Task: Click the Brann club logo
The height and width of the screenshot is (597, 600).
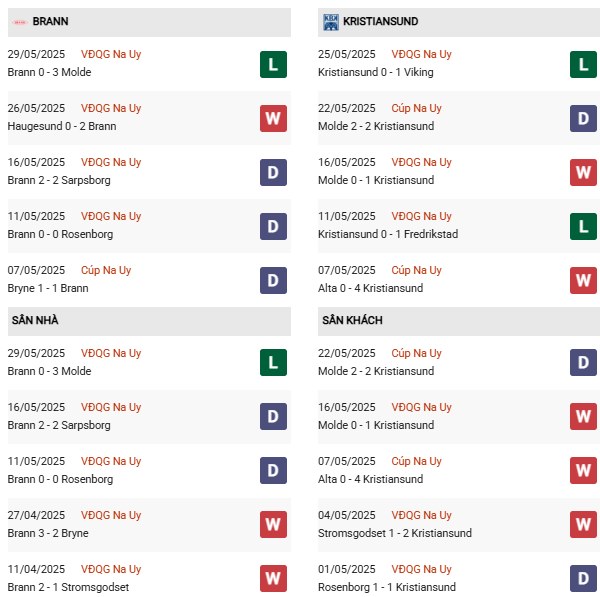Action: [x=19, y=21]
